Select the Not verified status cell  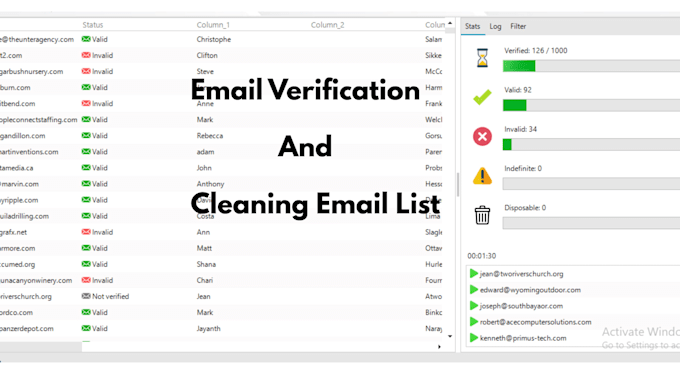pos(111,297)
